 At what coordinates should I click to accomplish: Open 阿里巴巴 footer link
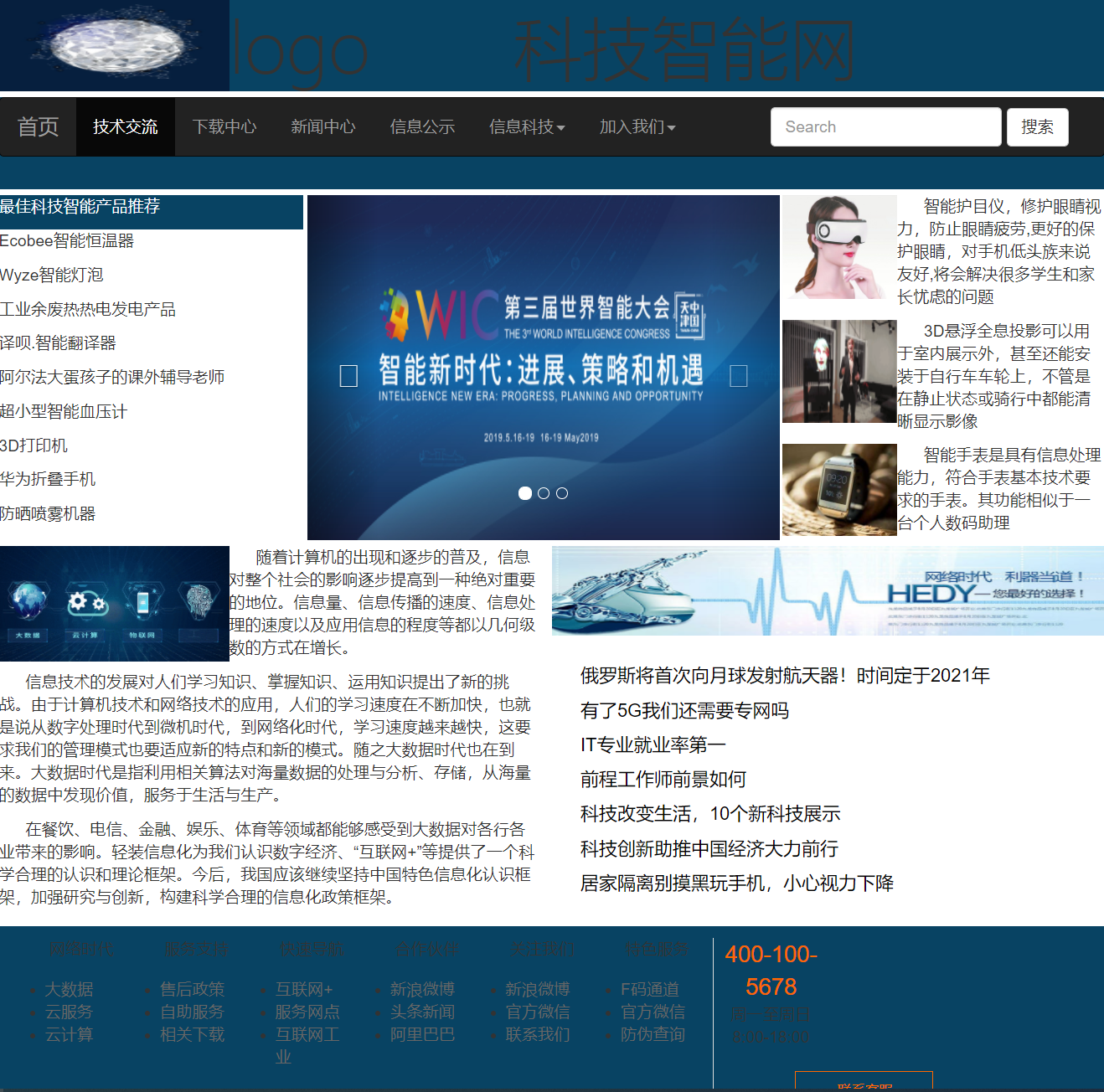click(423, 1035)
